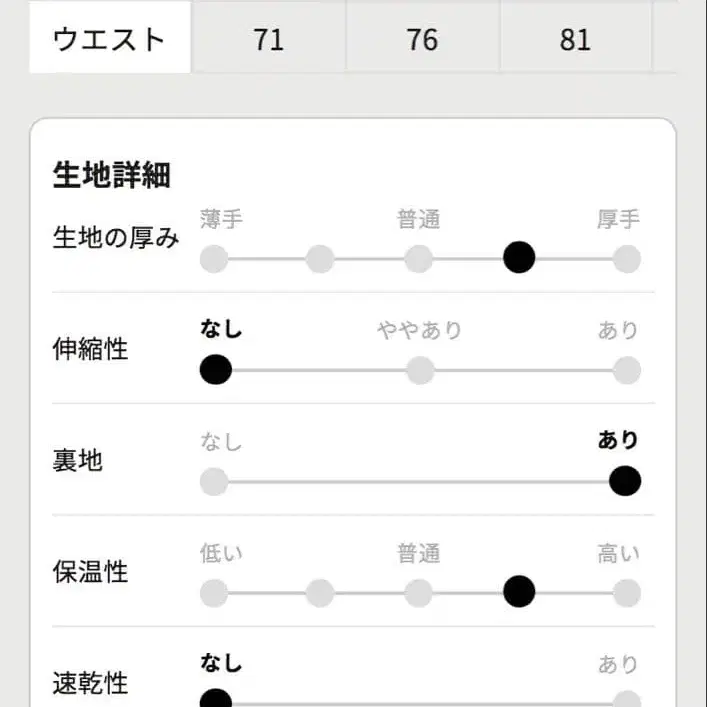Select あり dot for 裏地
The width and height of the screenshot is (707, 707).
pos(624,481)
